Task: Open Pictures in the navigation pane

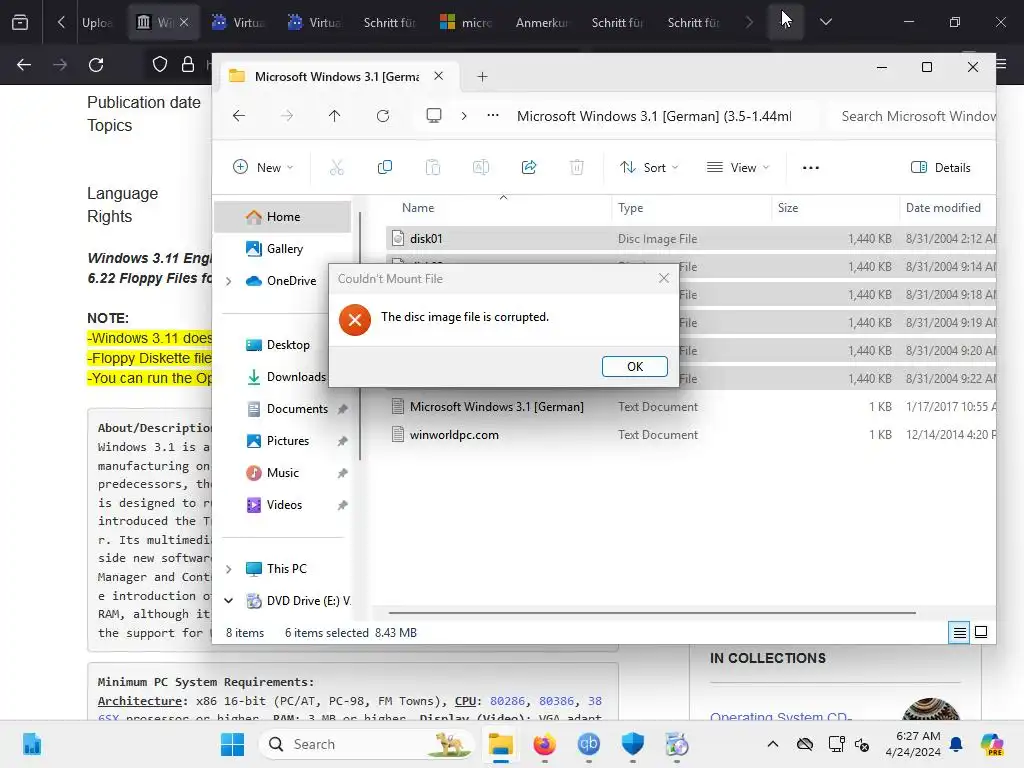Action: pos(287,441)
